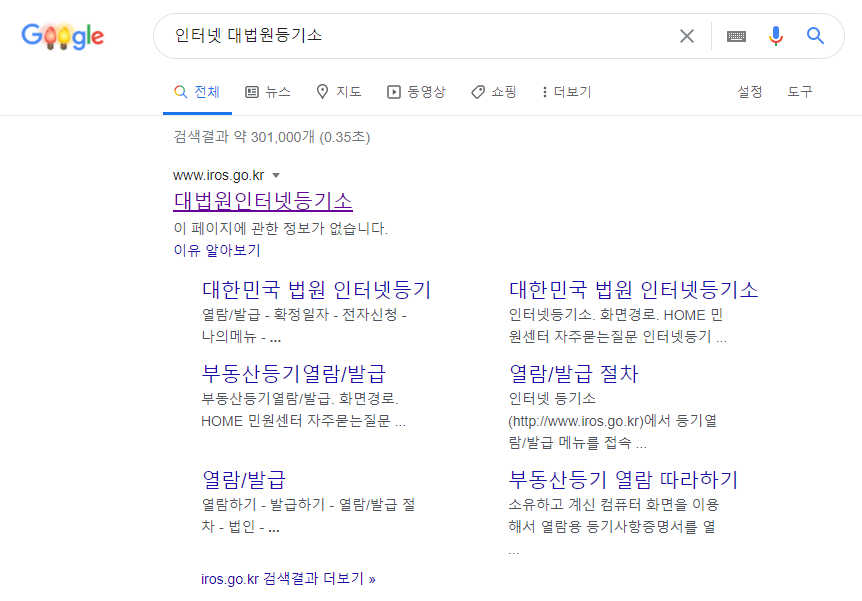
Task: Click the 이 페이지에 관한 정보가 없습니다 text
Action: (280, 228)
